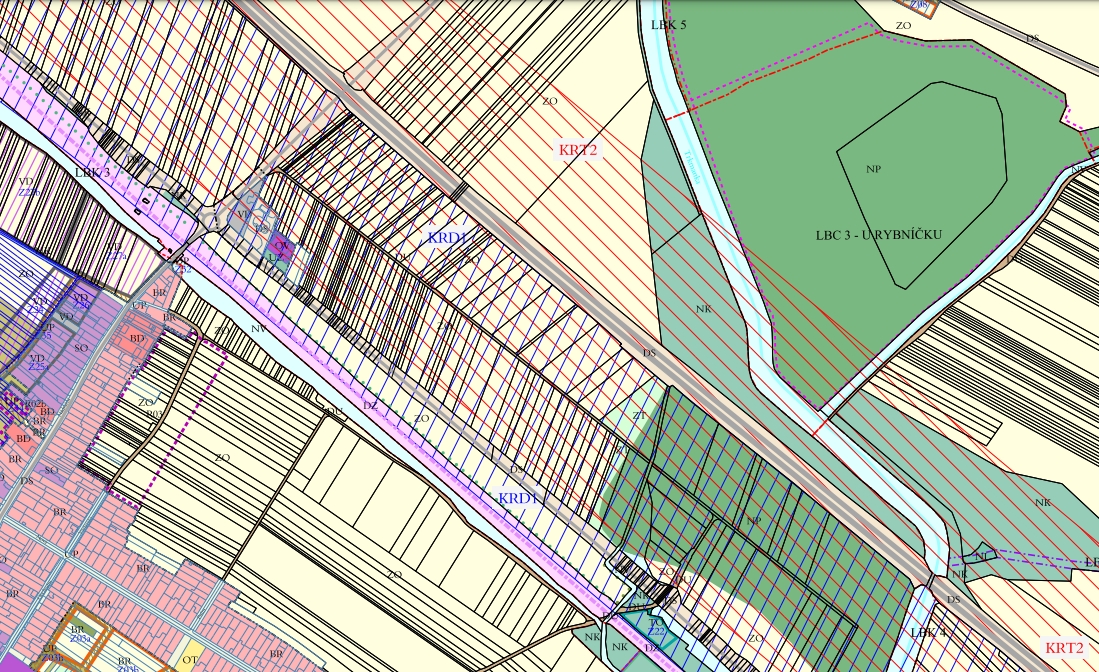Image resolution: width=1099 pixels, height=672 pixels.
Task: Click the Z27b zone code
Action: click(x=29, y=192)
